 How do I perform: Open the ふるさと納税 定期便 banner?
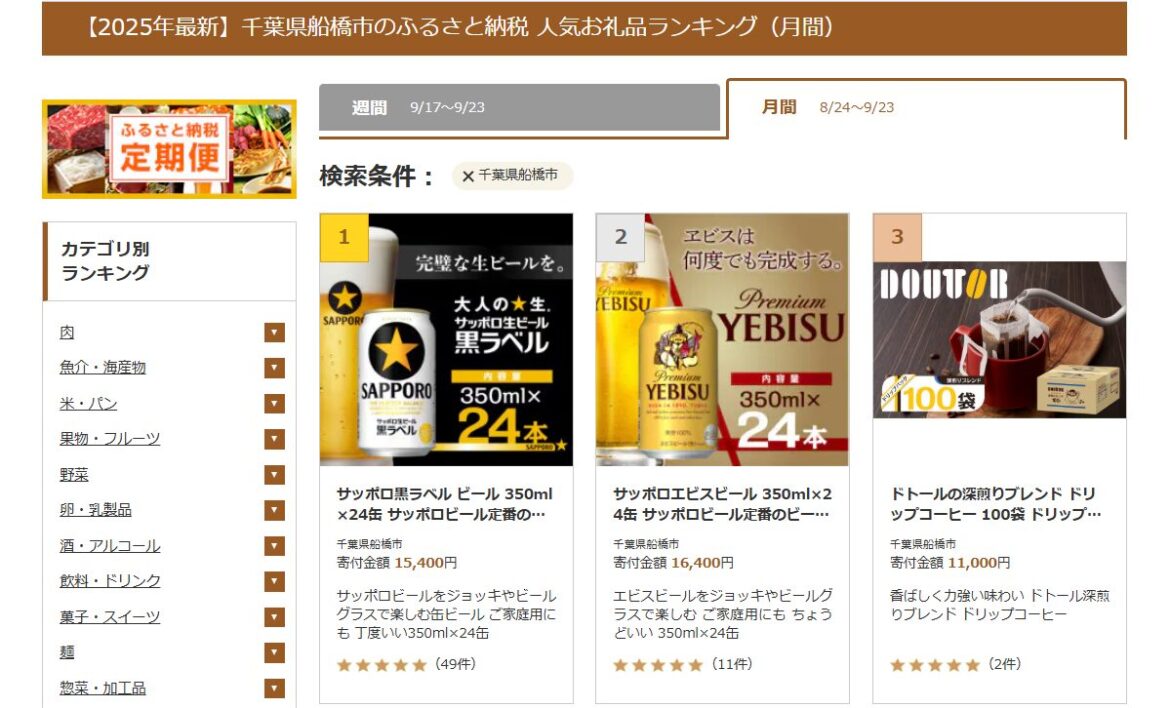coord(169,149)
